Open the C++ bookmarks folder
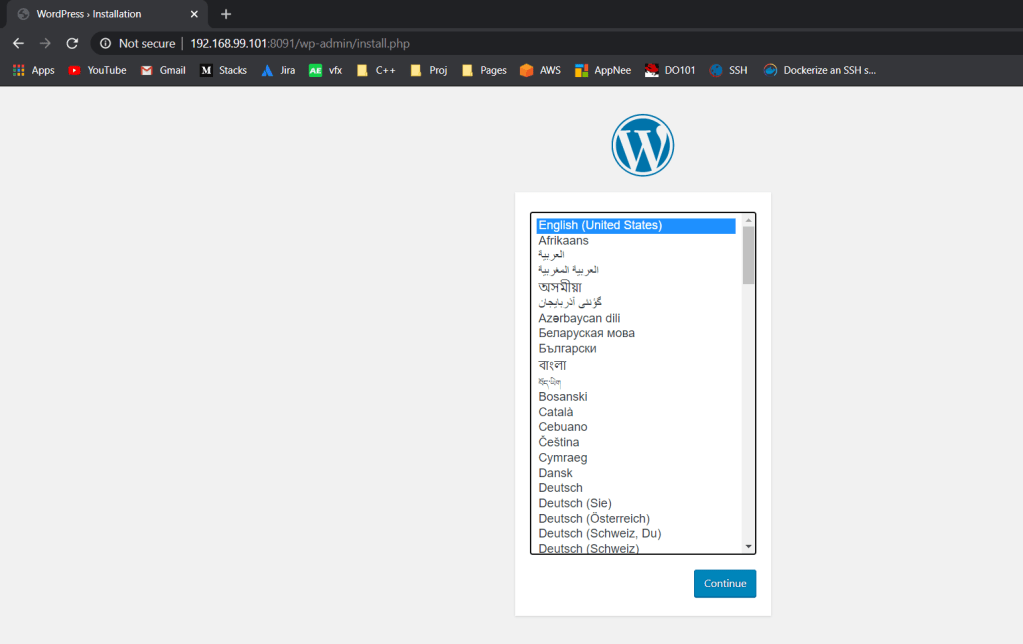Viewport: 1023px width, 644px height. 376,70
